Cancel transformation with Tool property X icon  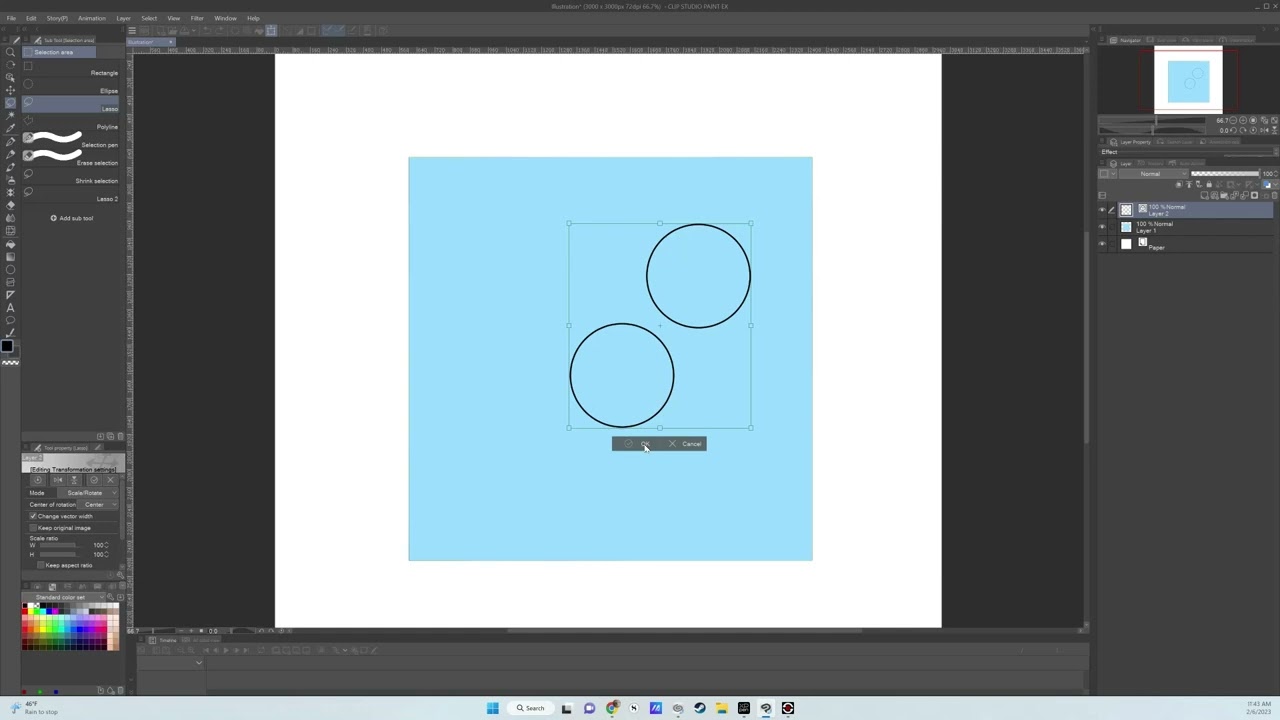(110, 480)
